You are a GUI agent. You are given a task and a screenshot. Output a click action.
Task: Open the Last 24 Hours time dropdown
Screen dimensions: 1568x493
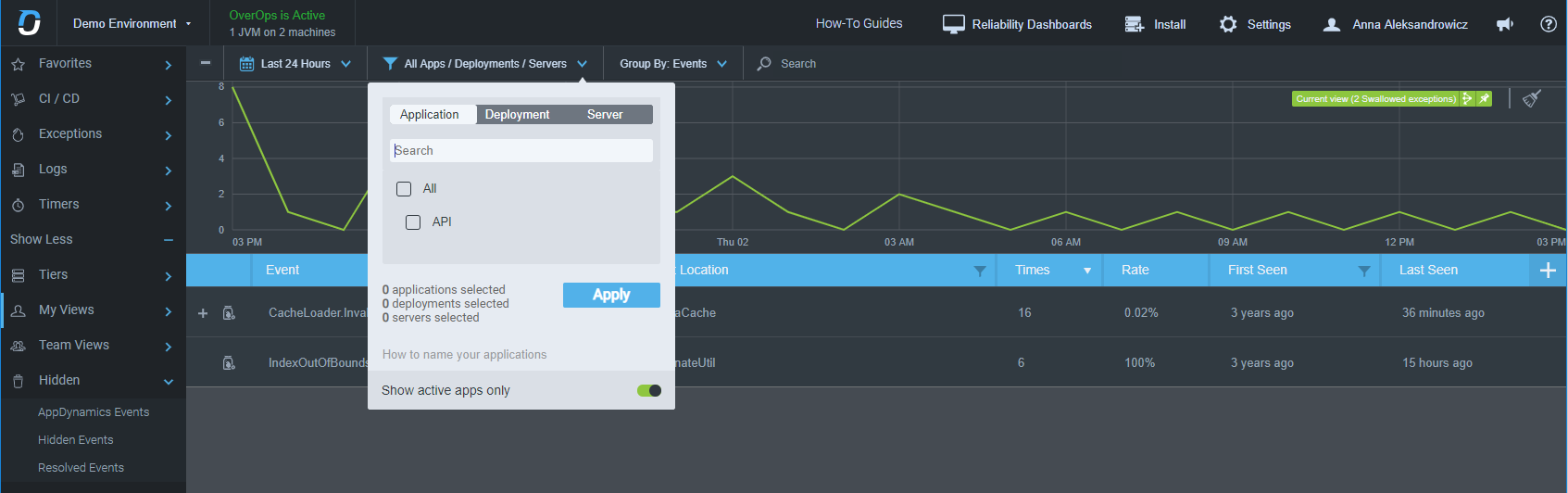pos(295,64)
